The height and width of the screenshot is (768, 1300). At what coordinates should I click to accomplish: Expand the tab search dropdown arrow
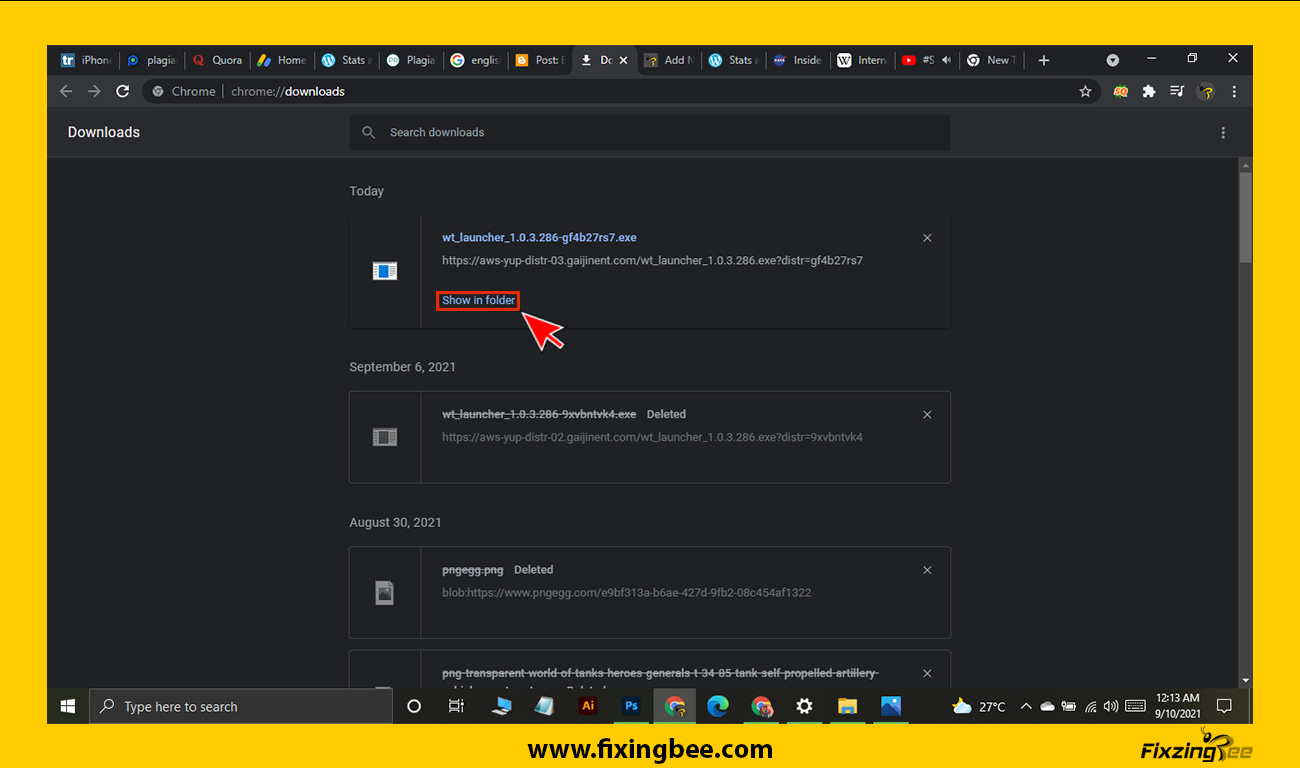1112,60
